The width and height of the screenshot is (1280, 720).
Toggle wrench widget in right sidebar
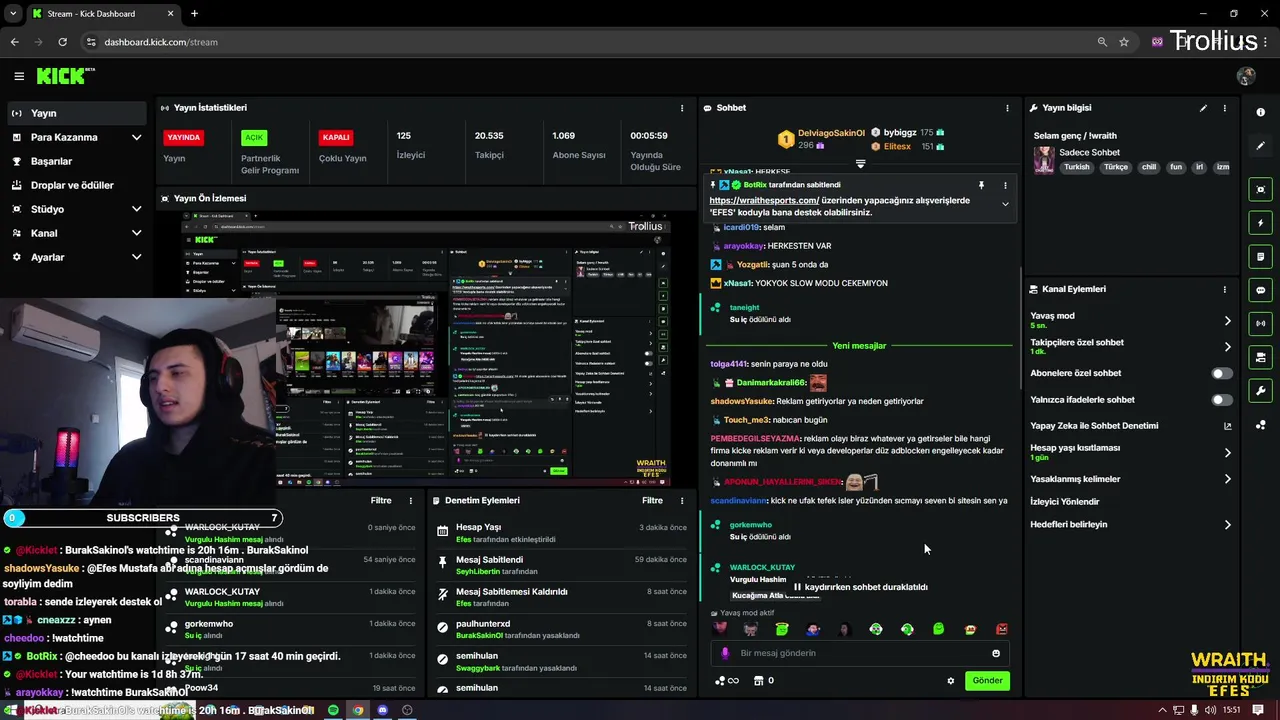tap(1260, 391)
